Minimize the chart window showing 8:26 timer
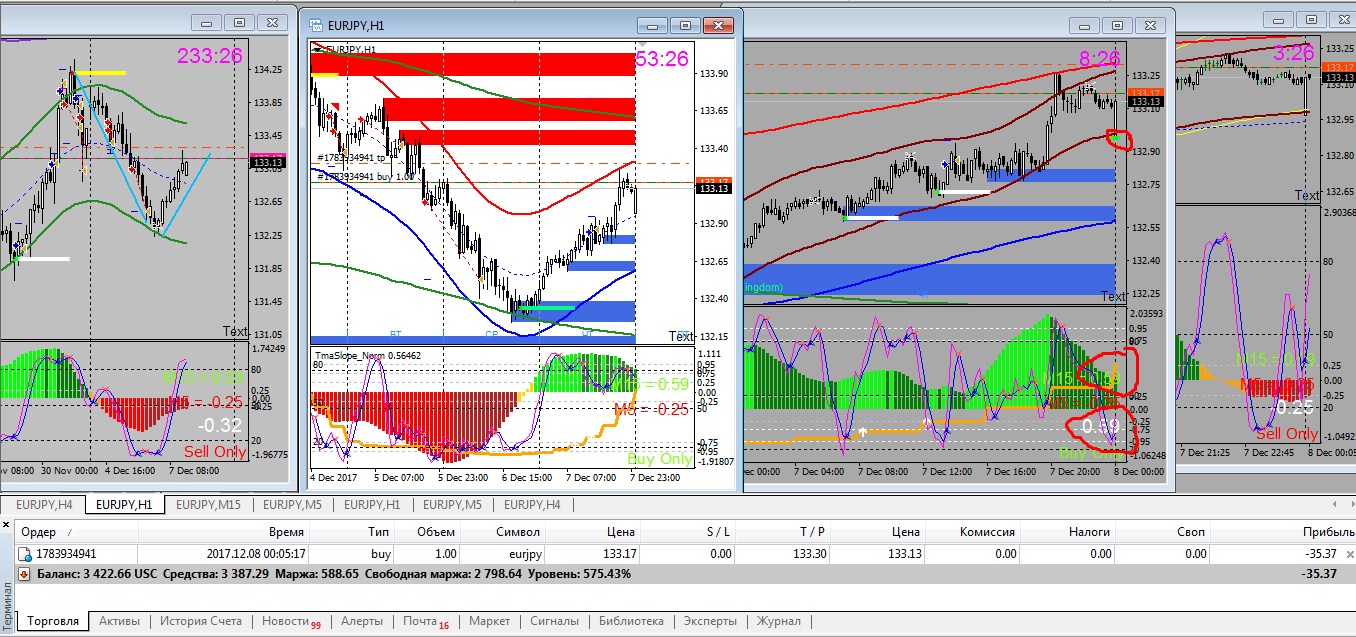 tap(1084, 25)
